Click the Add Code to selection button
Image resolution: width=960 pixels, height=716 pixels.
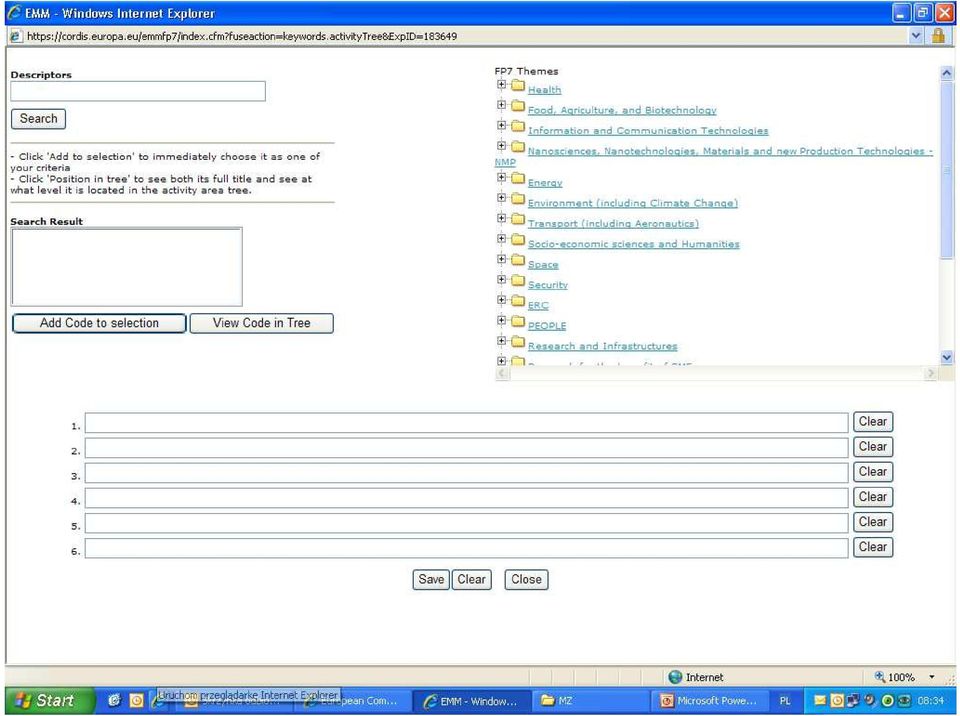99,323
